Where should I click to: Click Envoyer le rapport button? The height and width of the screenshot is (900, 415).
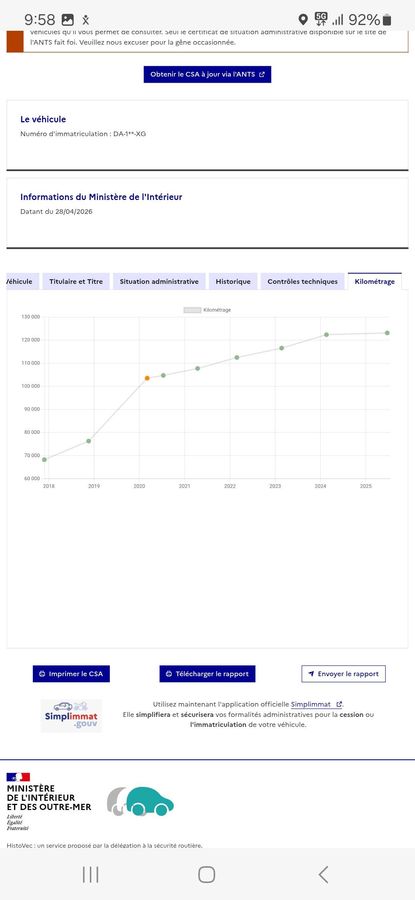point(343,674)
